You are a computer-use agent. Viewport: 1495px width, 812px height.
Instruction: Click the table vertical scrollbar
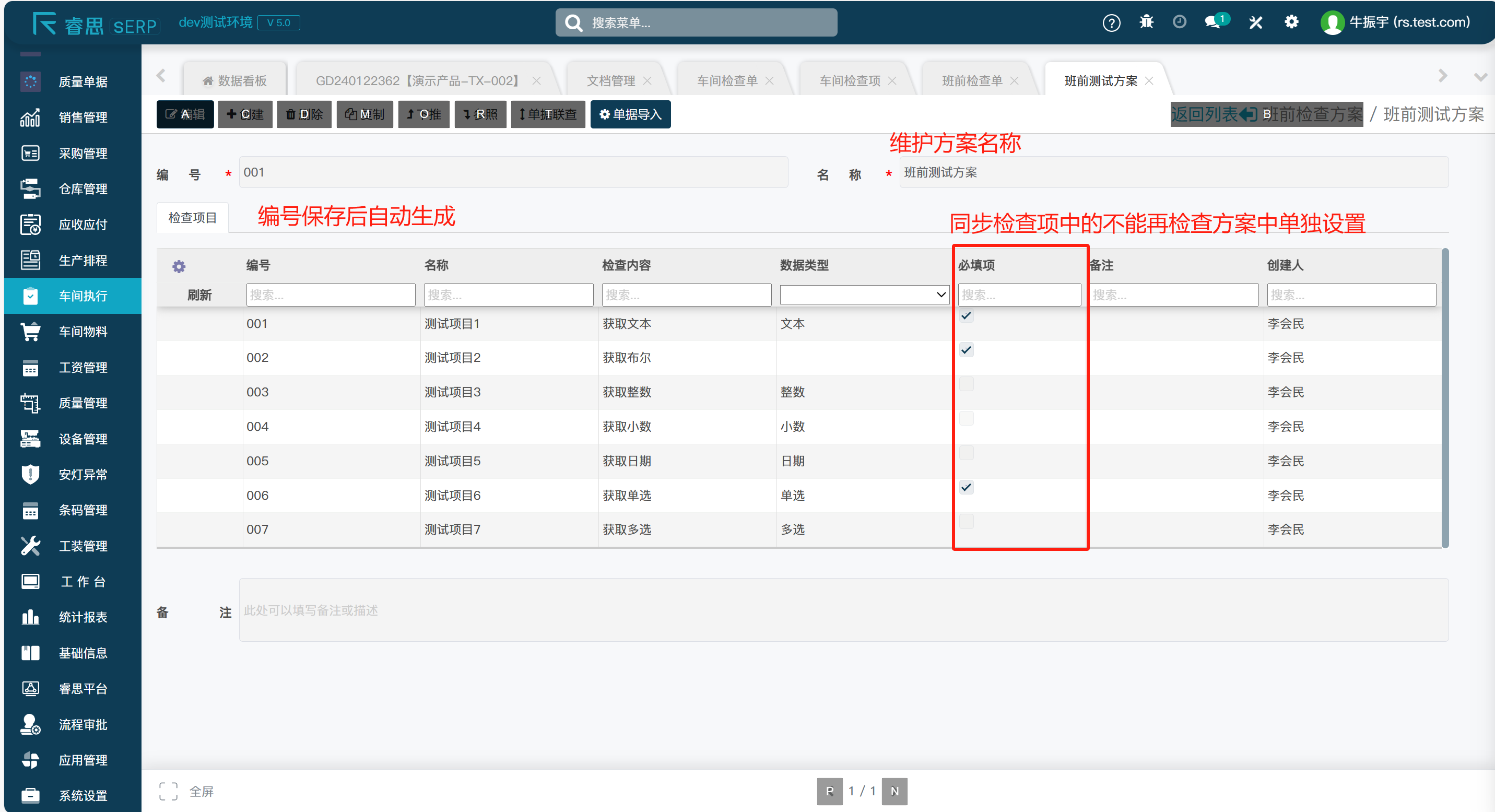(1445, 398)
